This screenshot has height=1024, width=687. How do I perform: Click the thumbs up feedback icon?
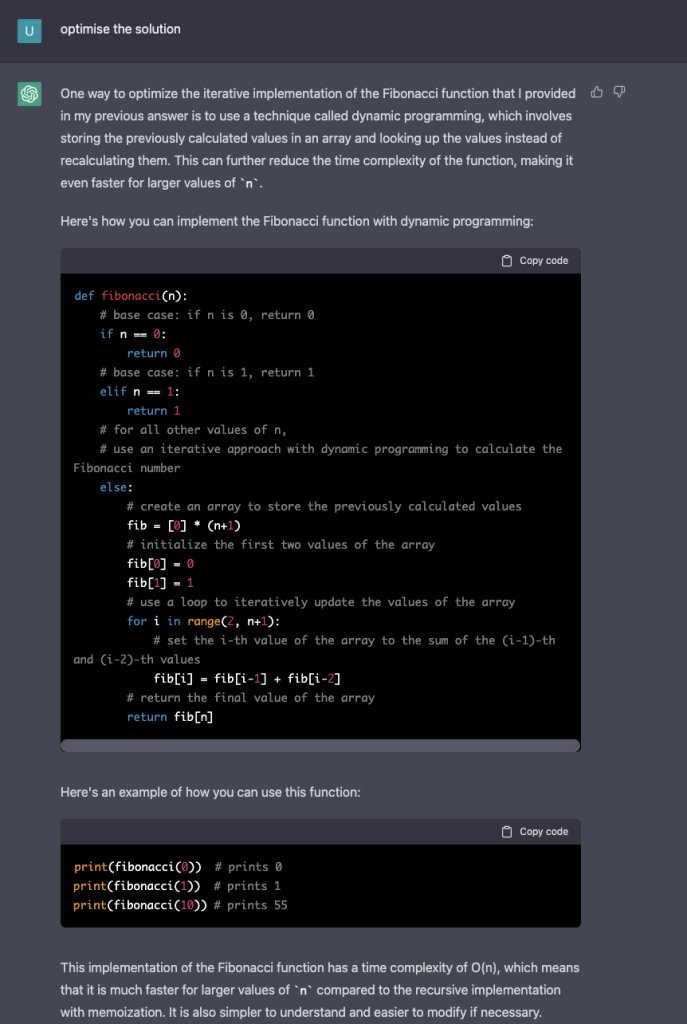tap(597, 93)
